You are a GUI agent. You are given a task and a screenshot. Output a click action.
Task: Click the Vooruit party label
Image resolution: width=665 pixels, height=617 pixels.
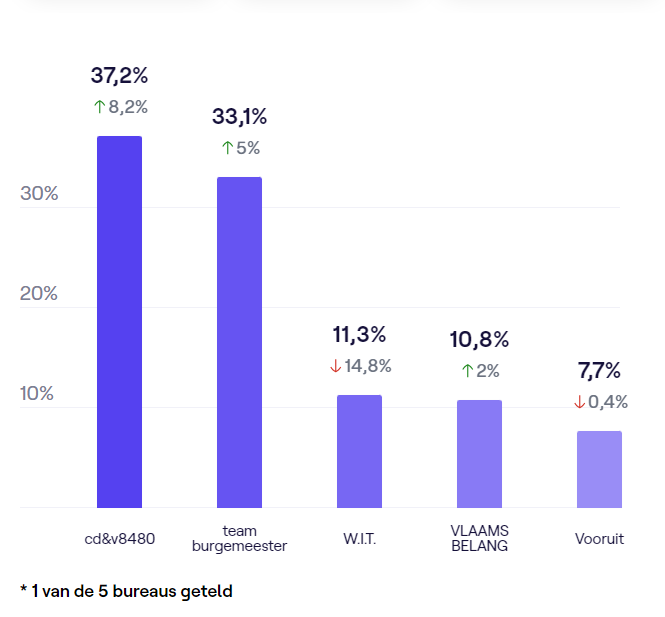[x=599, y=539]
